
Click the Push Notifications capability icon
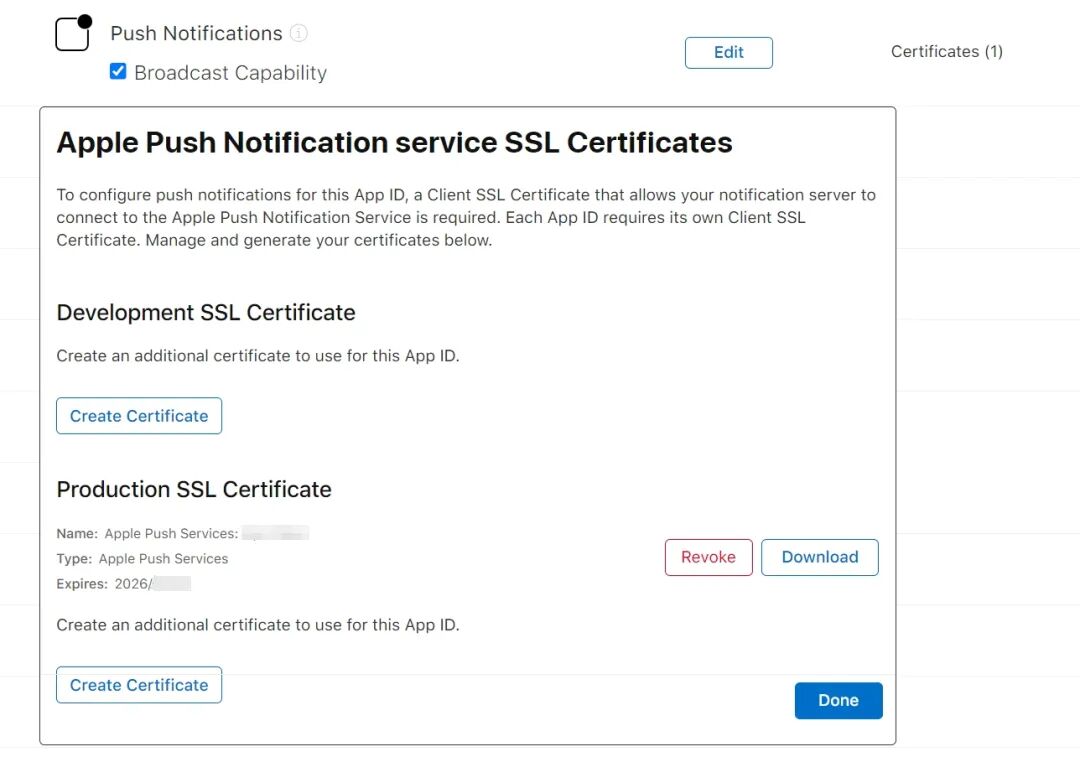click(73, 32)
